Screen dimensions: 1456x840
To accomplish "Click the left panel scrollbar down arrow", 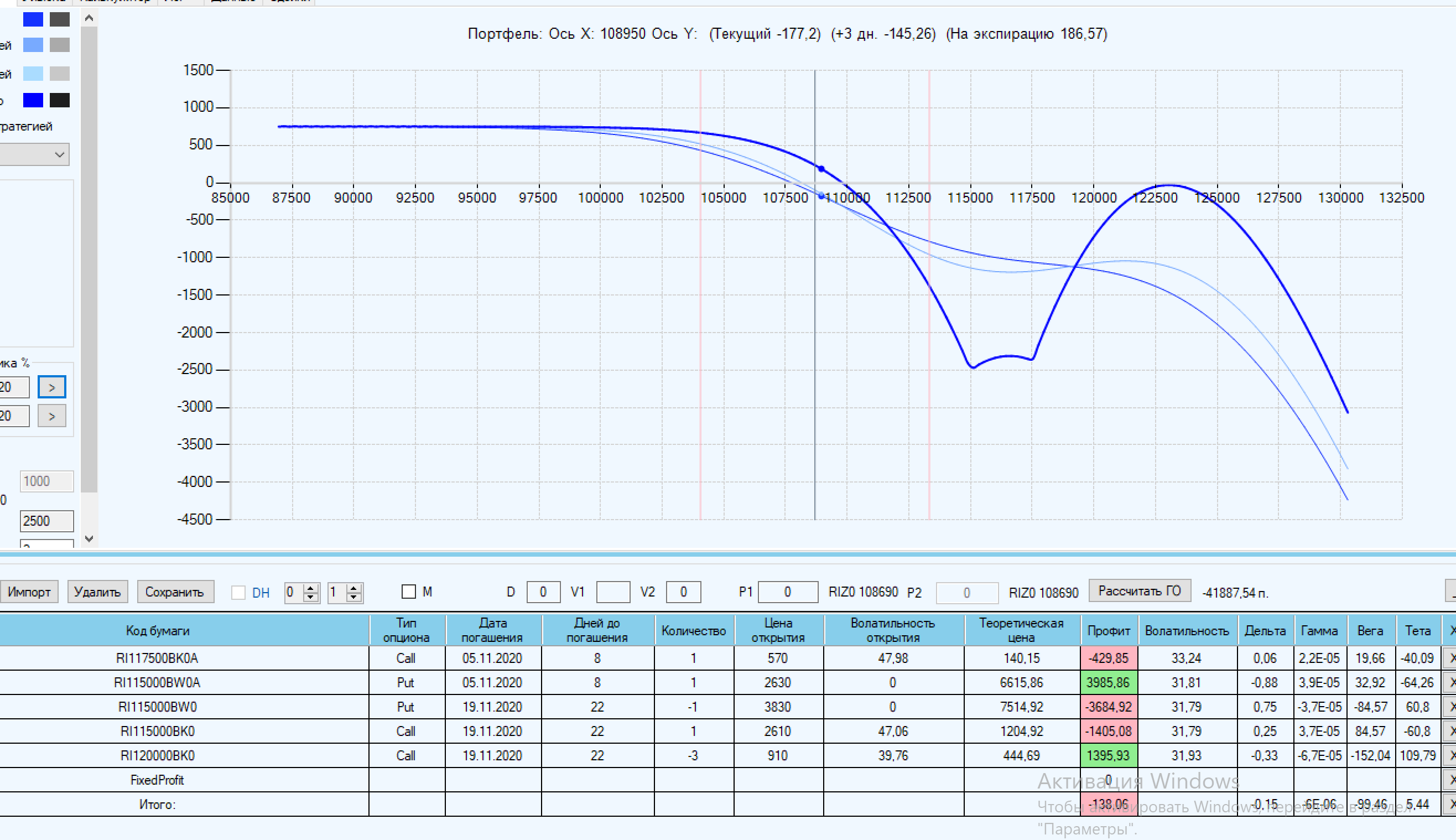I will 89,538.
